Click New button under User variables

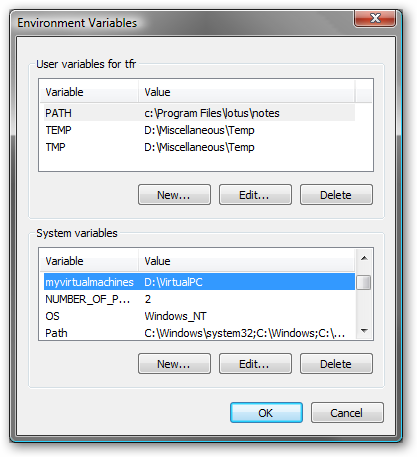pyautogui.click(x=174, y=195)
